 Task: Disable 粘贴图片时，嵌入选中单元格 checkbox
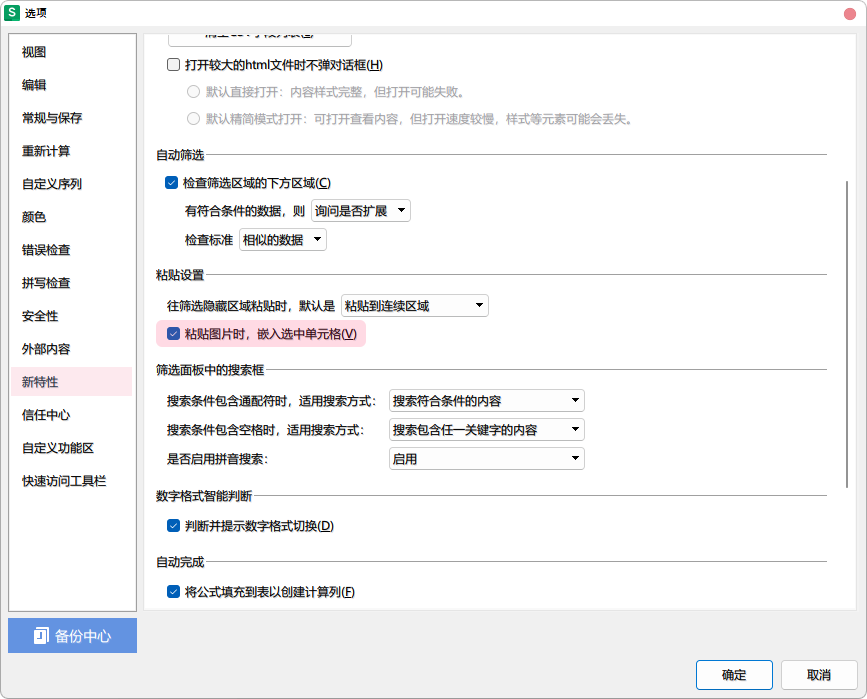coord(173,334)
